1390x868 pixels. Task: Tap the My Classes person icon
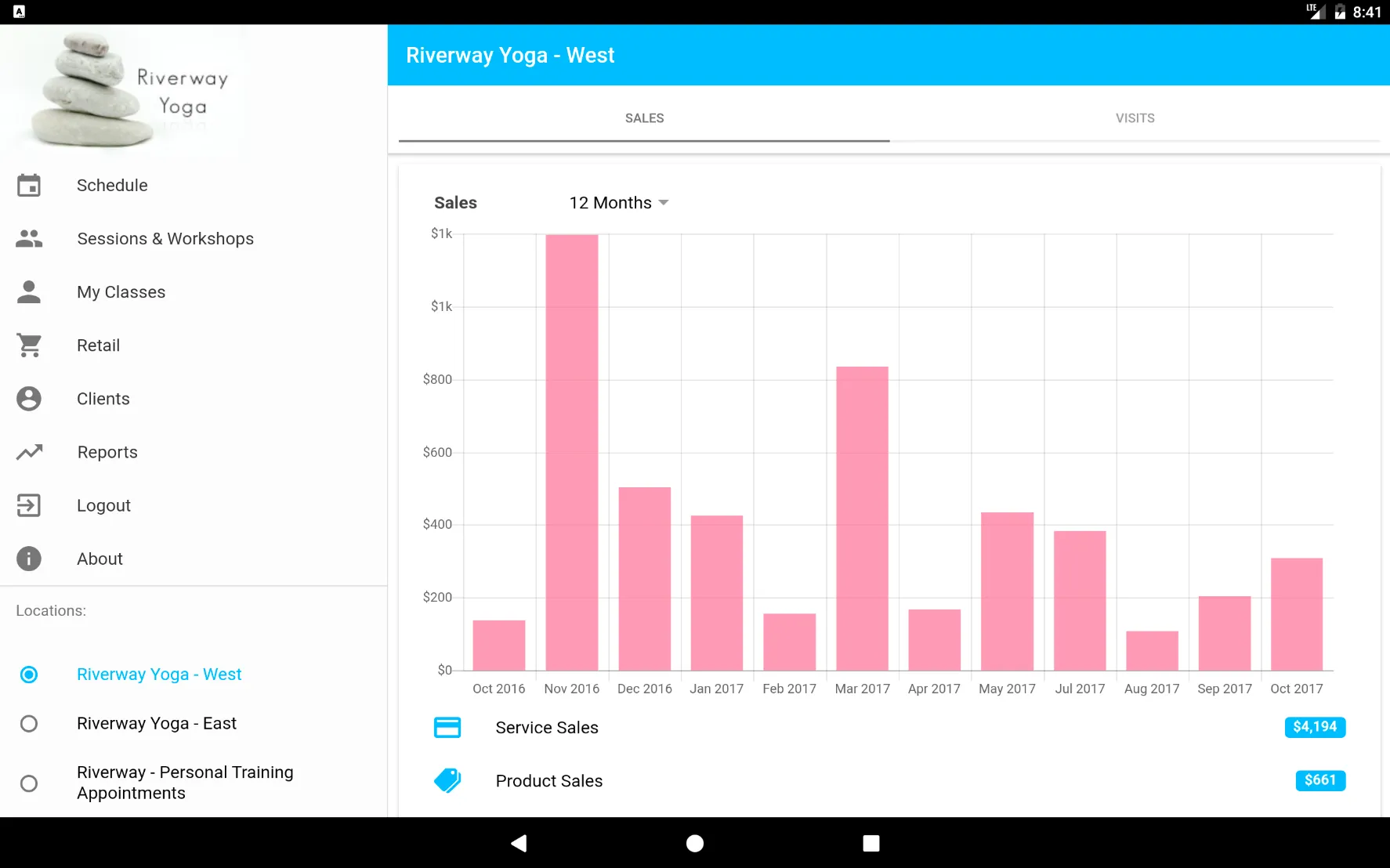[x=29, y=292]
